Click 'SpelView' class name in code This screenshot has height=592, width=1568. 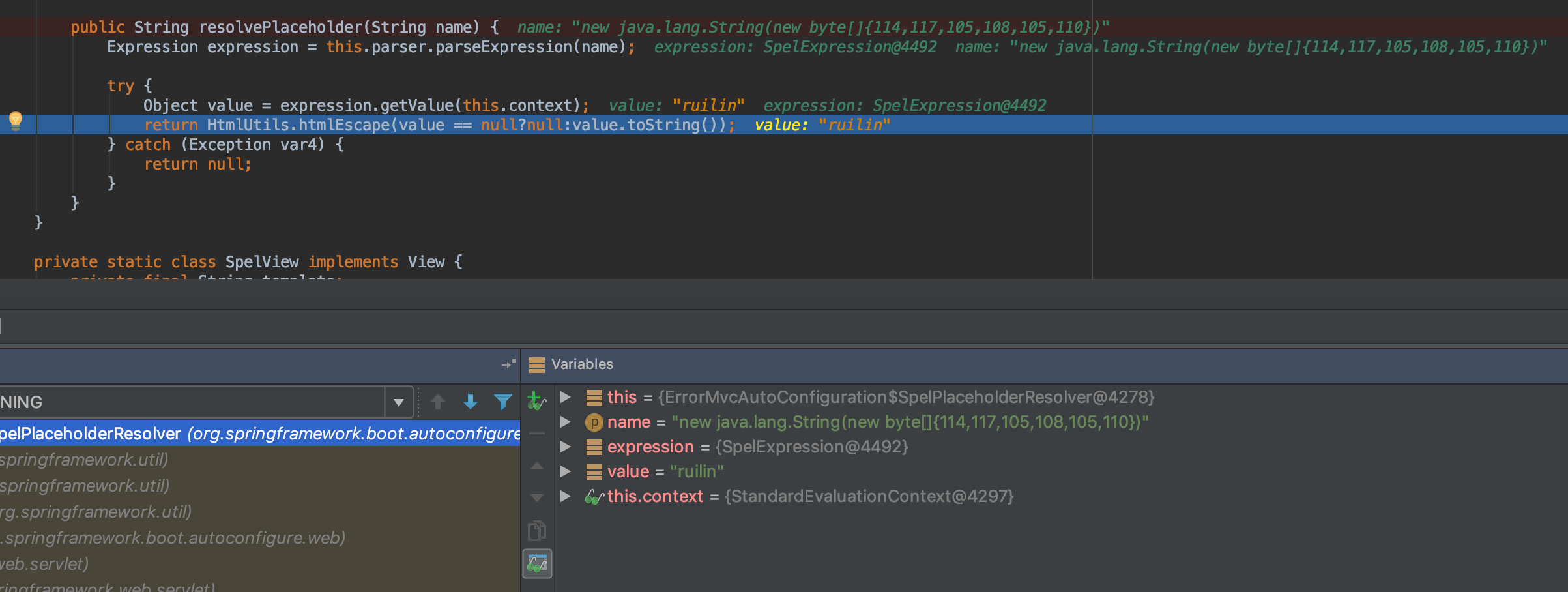point(261,262)
